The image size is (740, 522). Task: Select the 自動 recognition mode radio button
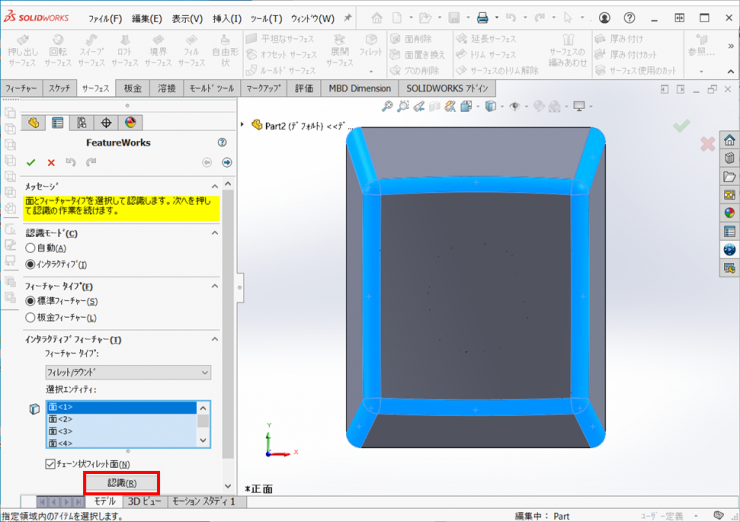tap(30, 248)
